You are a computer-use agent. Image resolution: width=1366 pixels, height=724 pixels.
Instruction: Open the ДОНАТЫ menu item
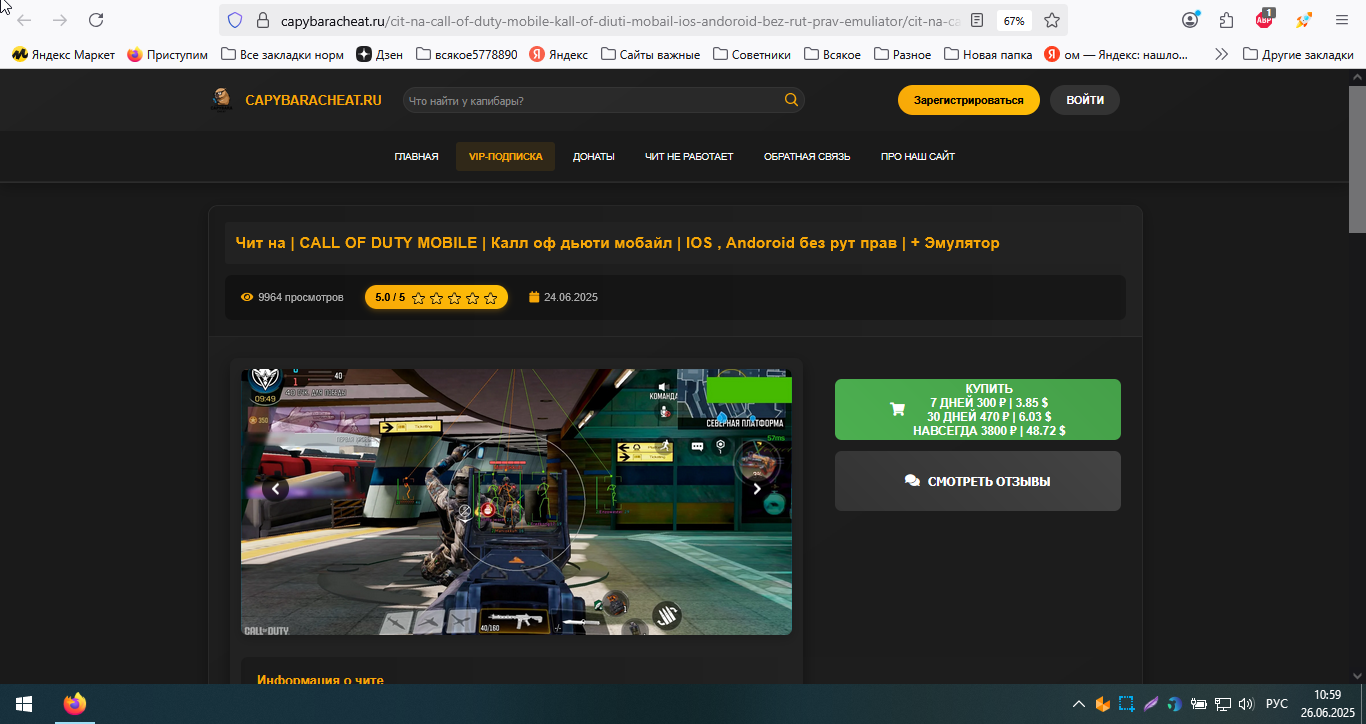tap(593, 156)
